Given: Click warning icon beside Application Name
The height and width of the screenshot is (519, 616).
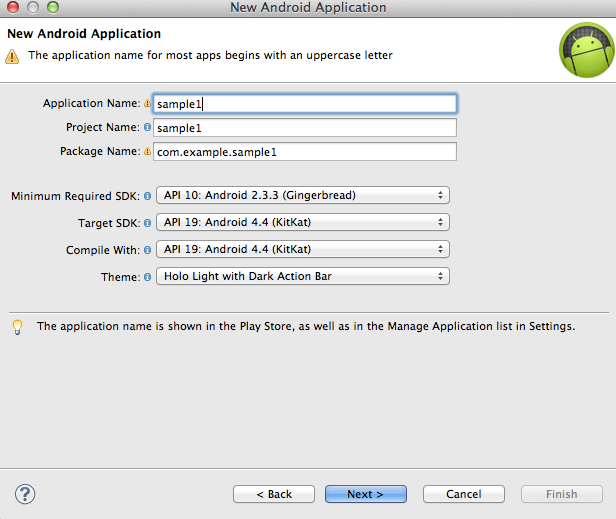Looking at the screenshot, I should coord(147,103).
